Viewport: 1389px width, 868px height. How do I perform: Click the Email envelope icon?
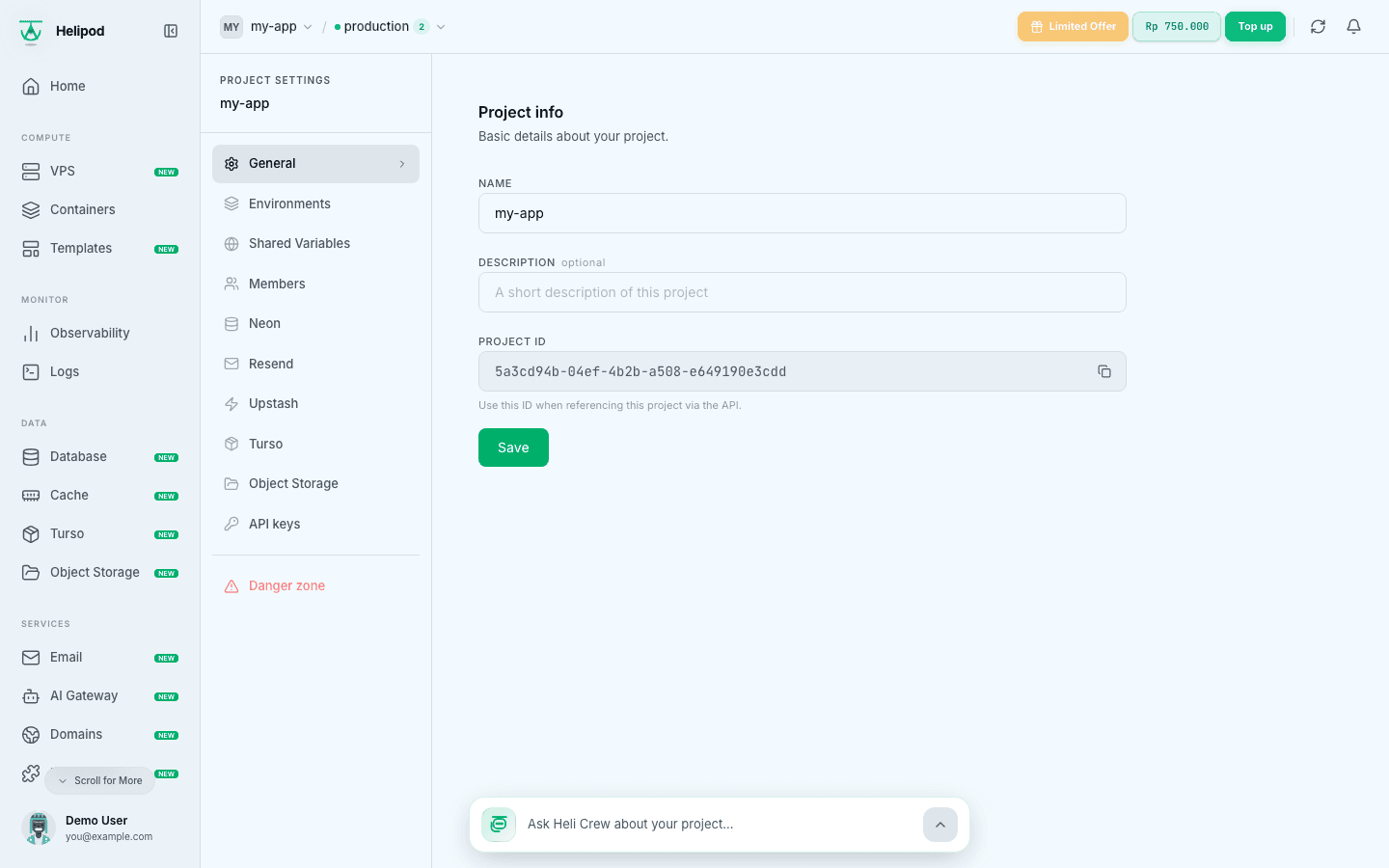click(31, 657)
